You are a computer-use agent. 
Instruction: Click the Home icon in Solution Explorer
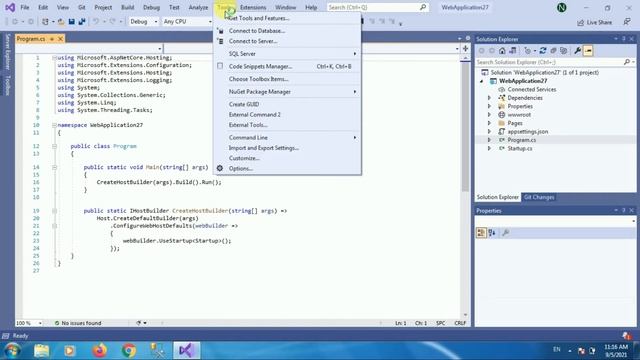pos(502,51)
